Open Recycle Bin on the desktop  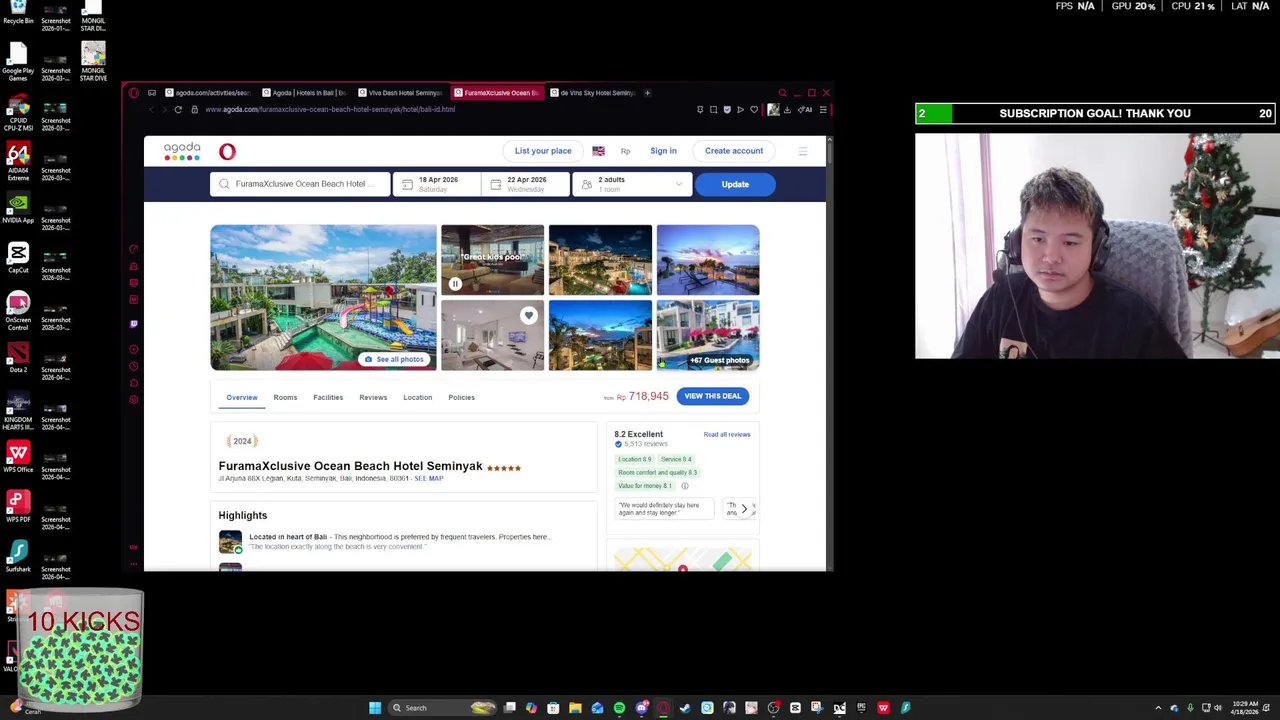(x=18, y=12)
